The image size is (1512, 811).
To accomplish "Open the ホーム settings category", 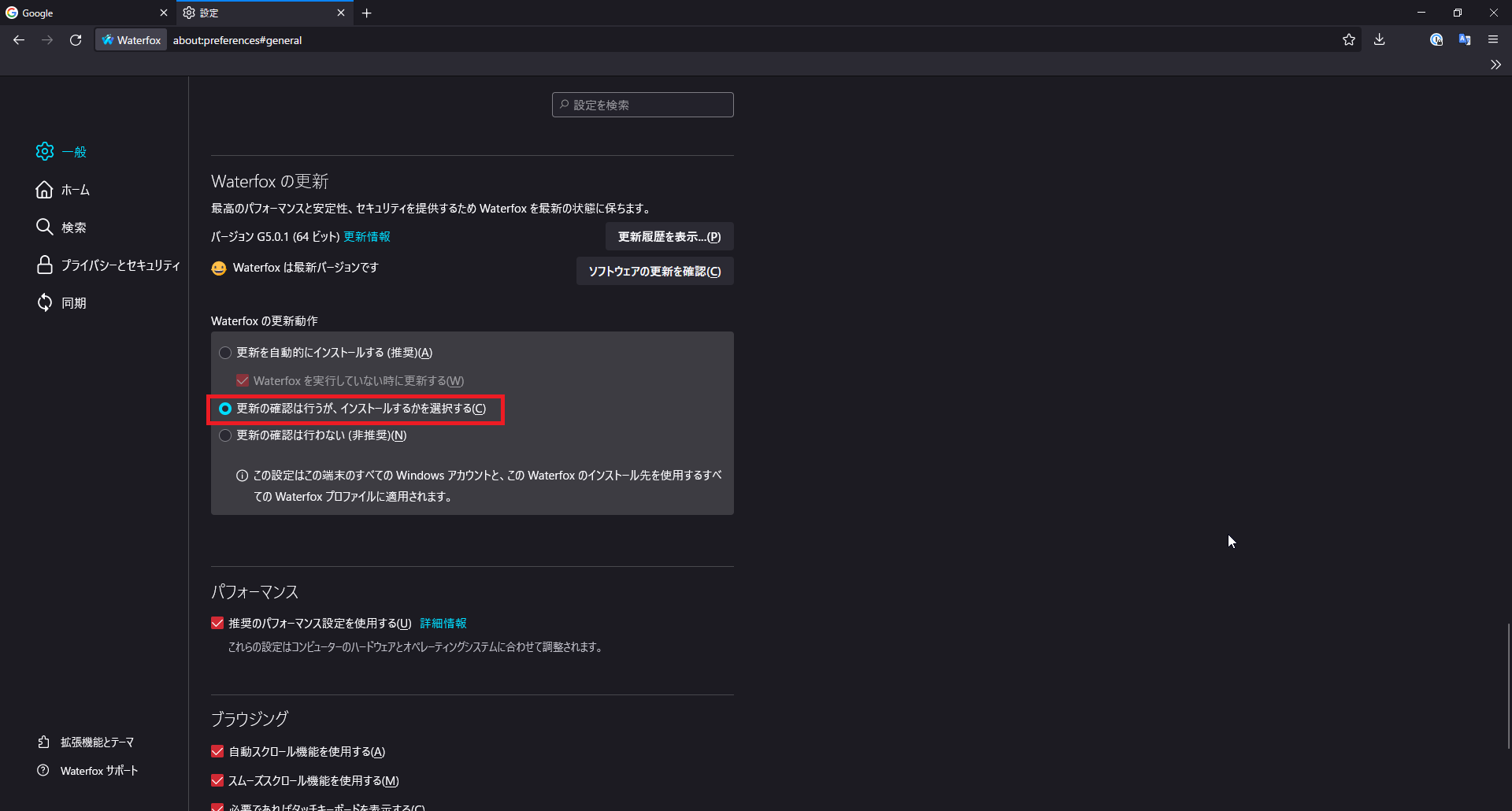I will click(63, 190).
